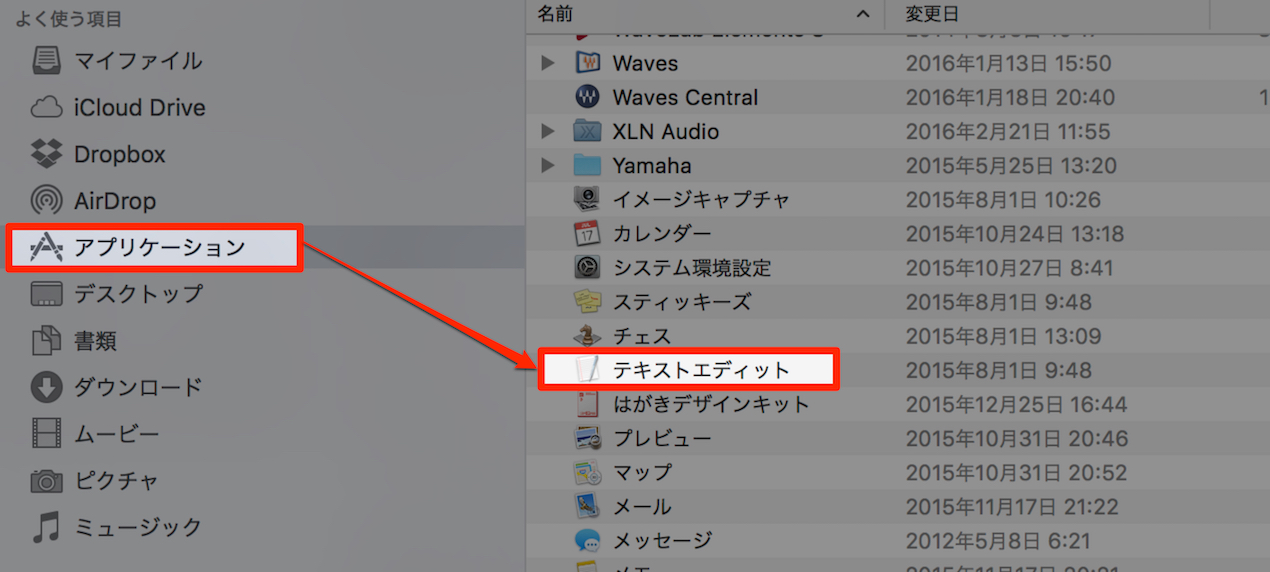Select date 2016年1月13日 15:50
This screenshot has height=572, width=1270.
[x=1008, y=63]
